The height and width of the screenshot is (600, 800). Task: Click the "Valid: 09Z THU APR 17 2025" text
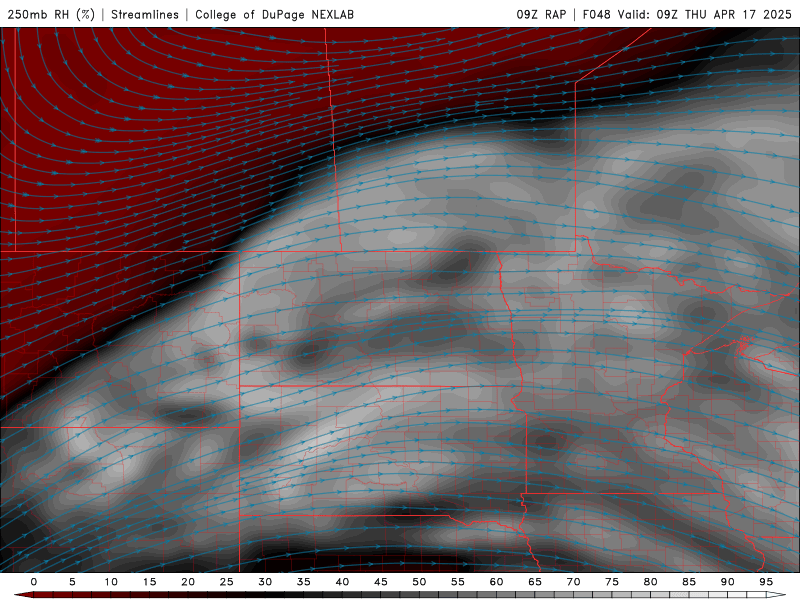tap(705, 14)
